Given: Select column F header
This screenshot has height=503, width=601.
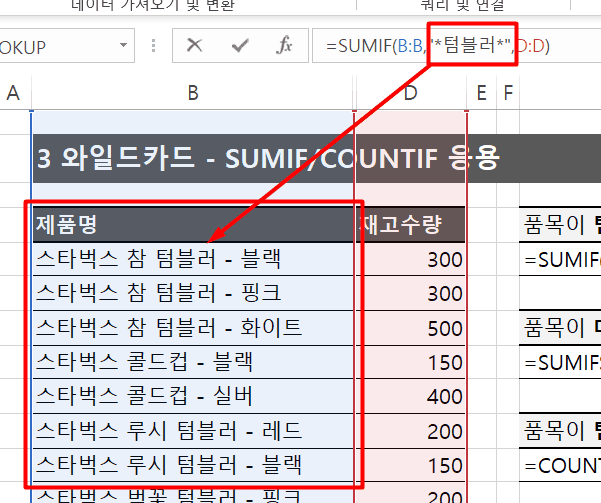Looking at the screenshot, I should 508,93.
